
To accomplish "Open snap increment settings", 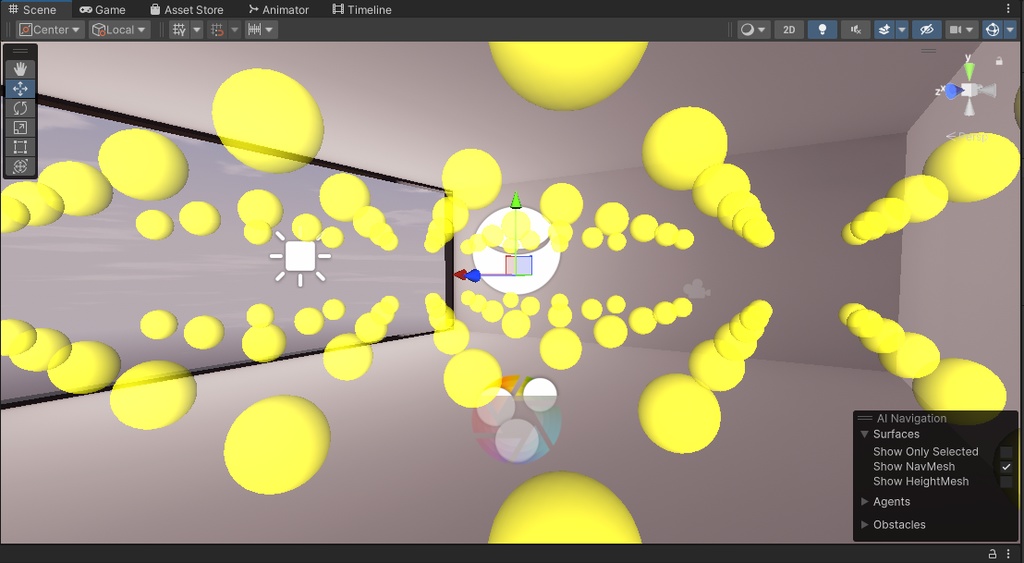I will [x=261, y=30].
